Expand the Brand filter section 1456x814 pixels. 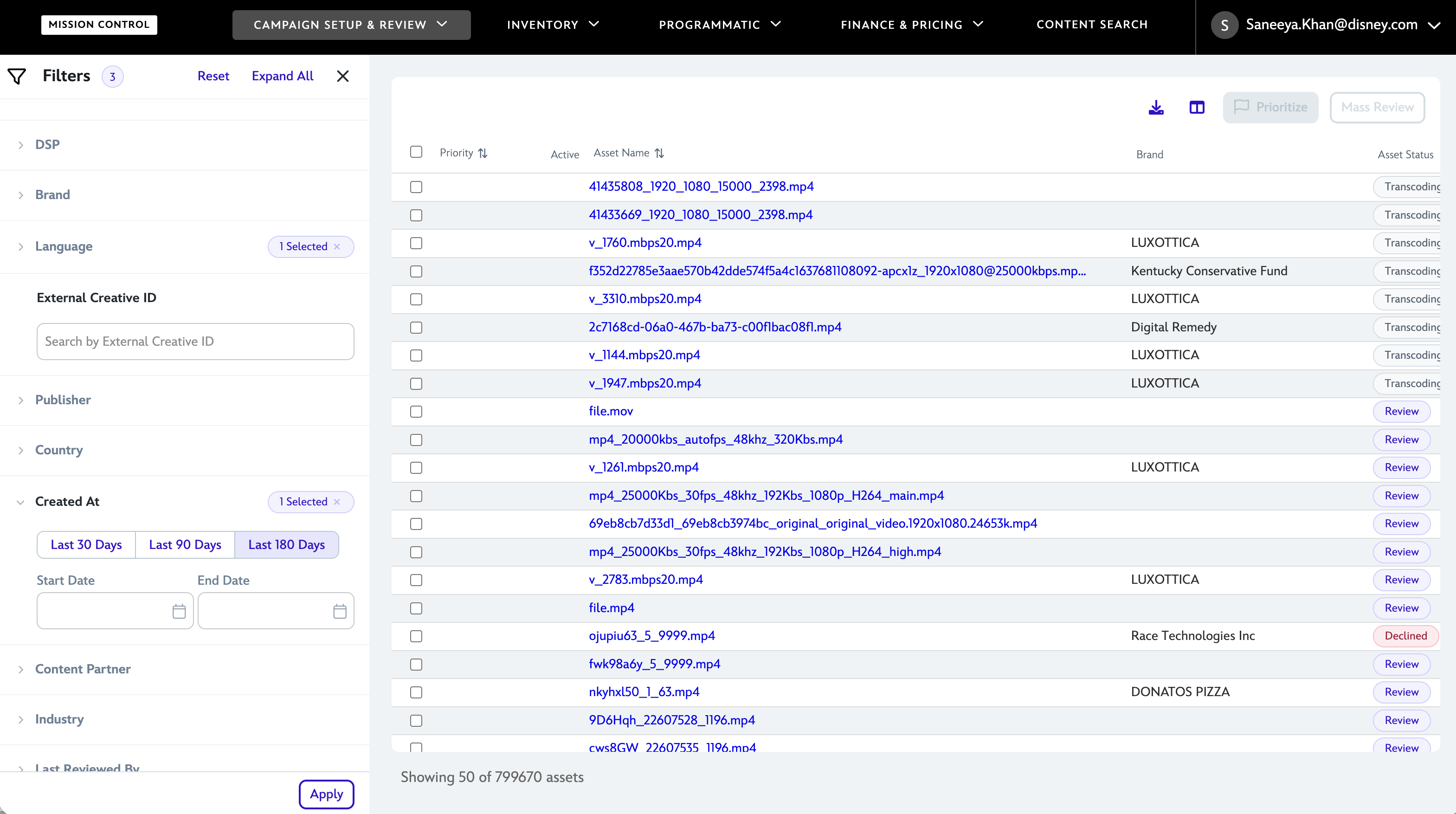tap(20, 195)
